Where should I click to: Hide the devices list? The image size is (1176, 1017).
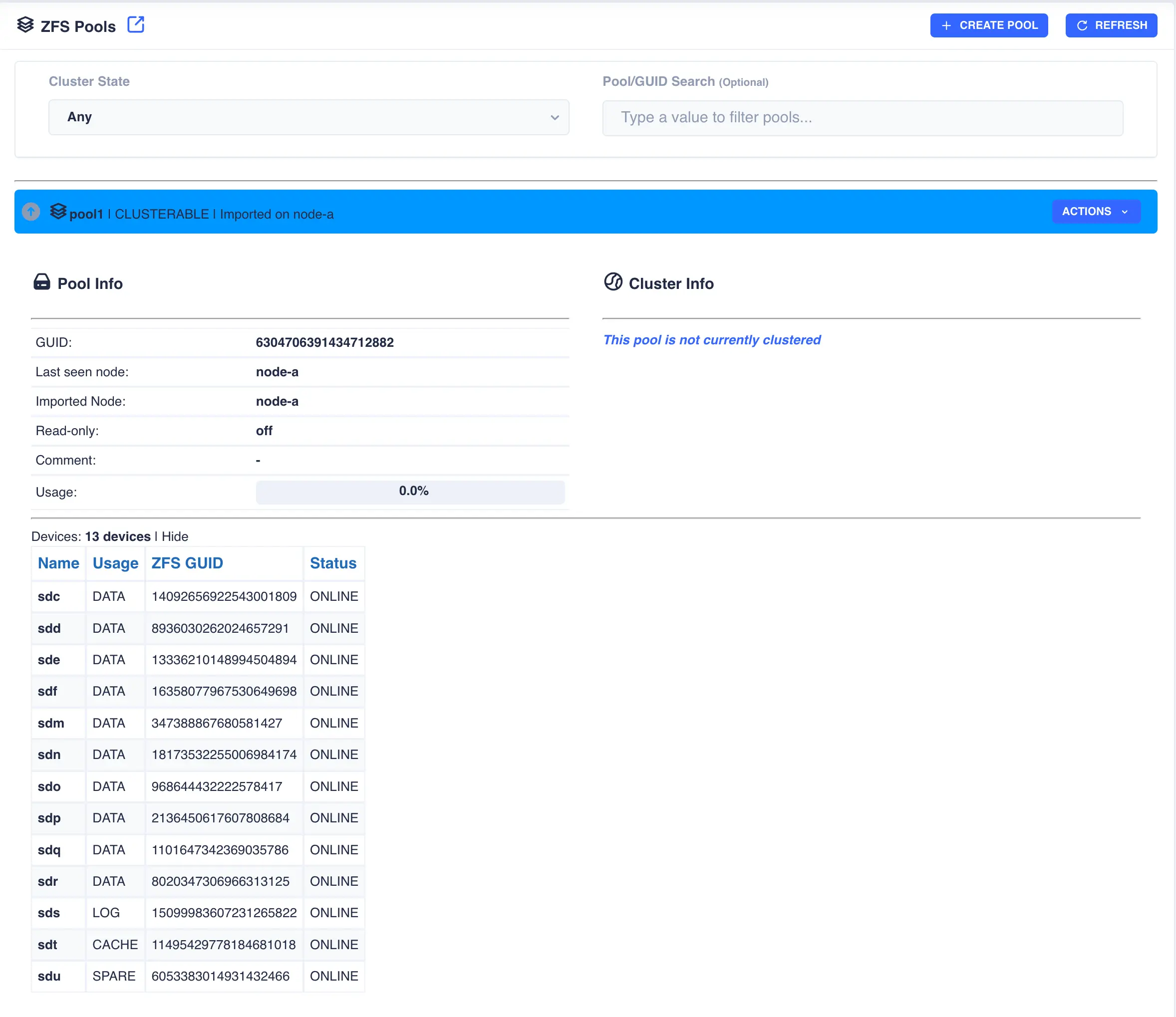175,536
